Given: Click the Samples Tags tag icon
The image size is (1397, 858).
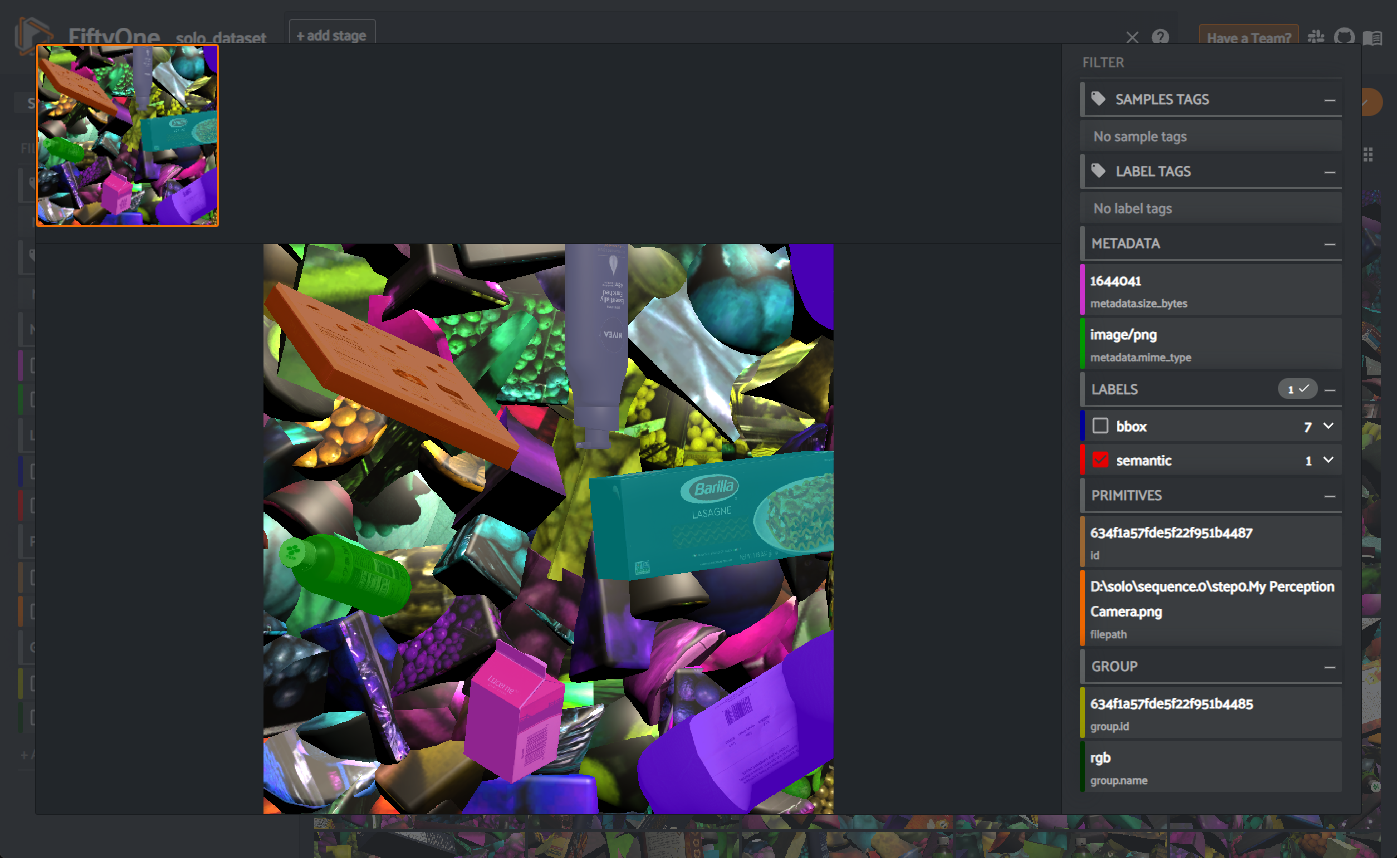Looking at the screenshot, I should pos(1099,99).
